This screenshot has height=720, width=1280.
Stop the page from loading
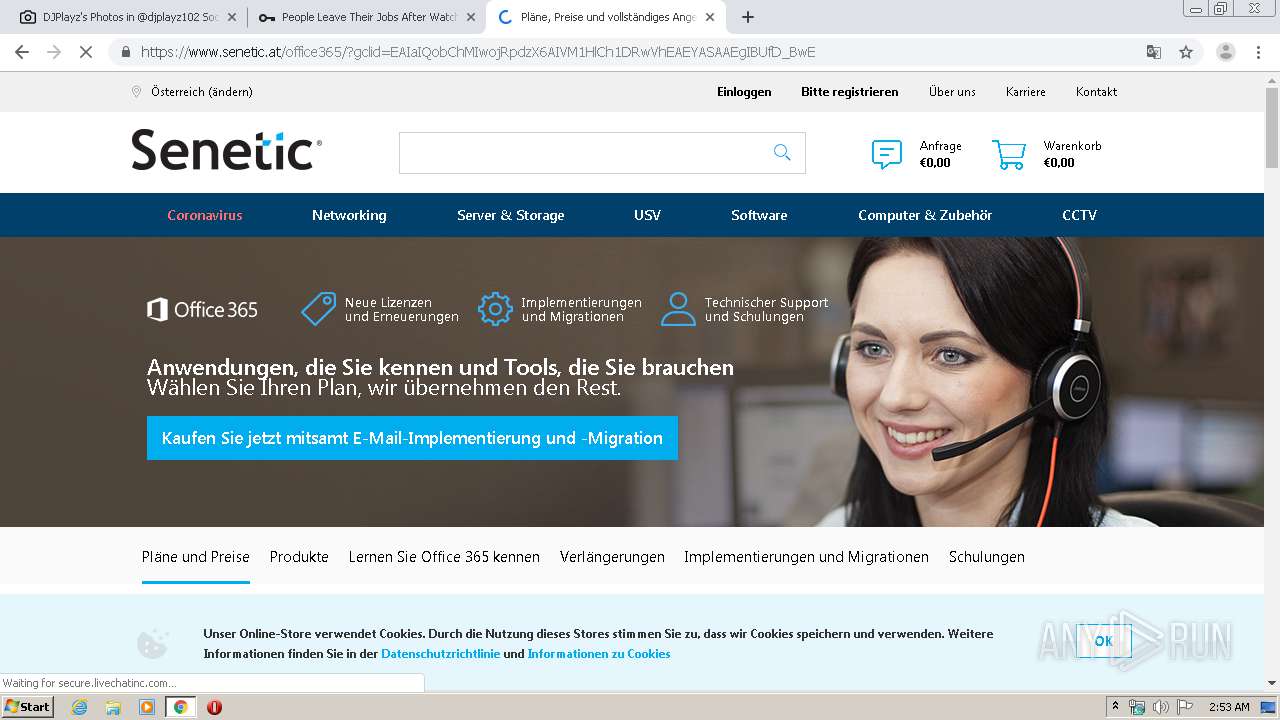[x=86, y=52]
